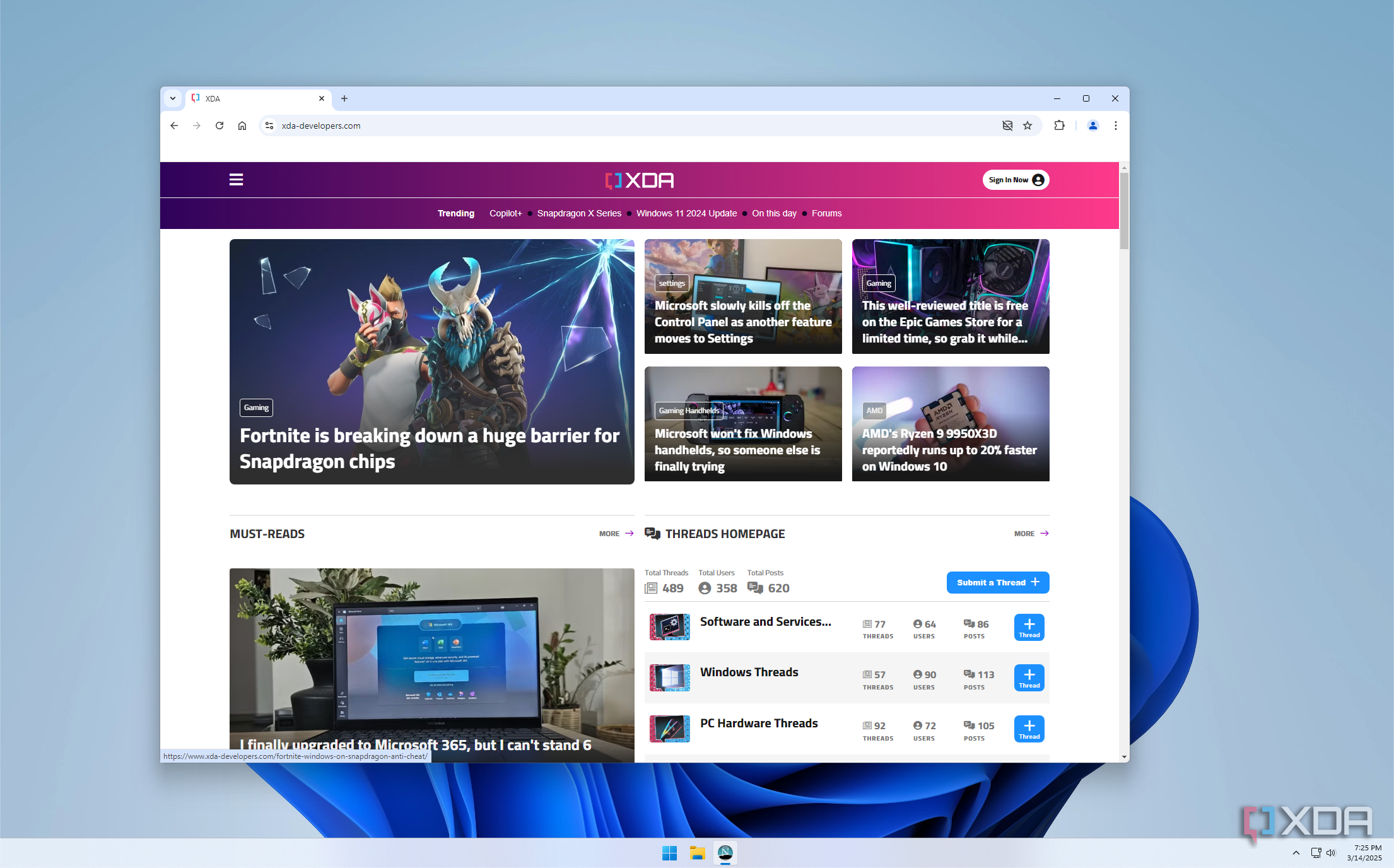Open browser home page icon
The height and width of the screenshot is (868, 1394).
pos(242,126)
